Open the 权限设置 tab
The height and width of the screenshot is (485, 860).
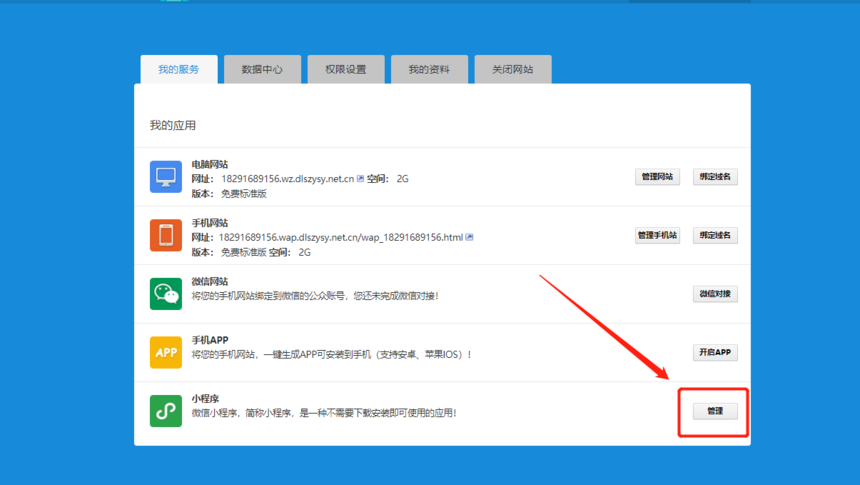346,69
